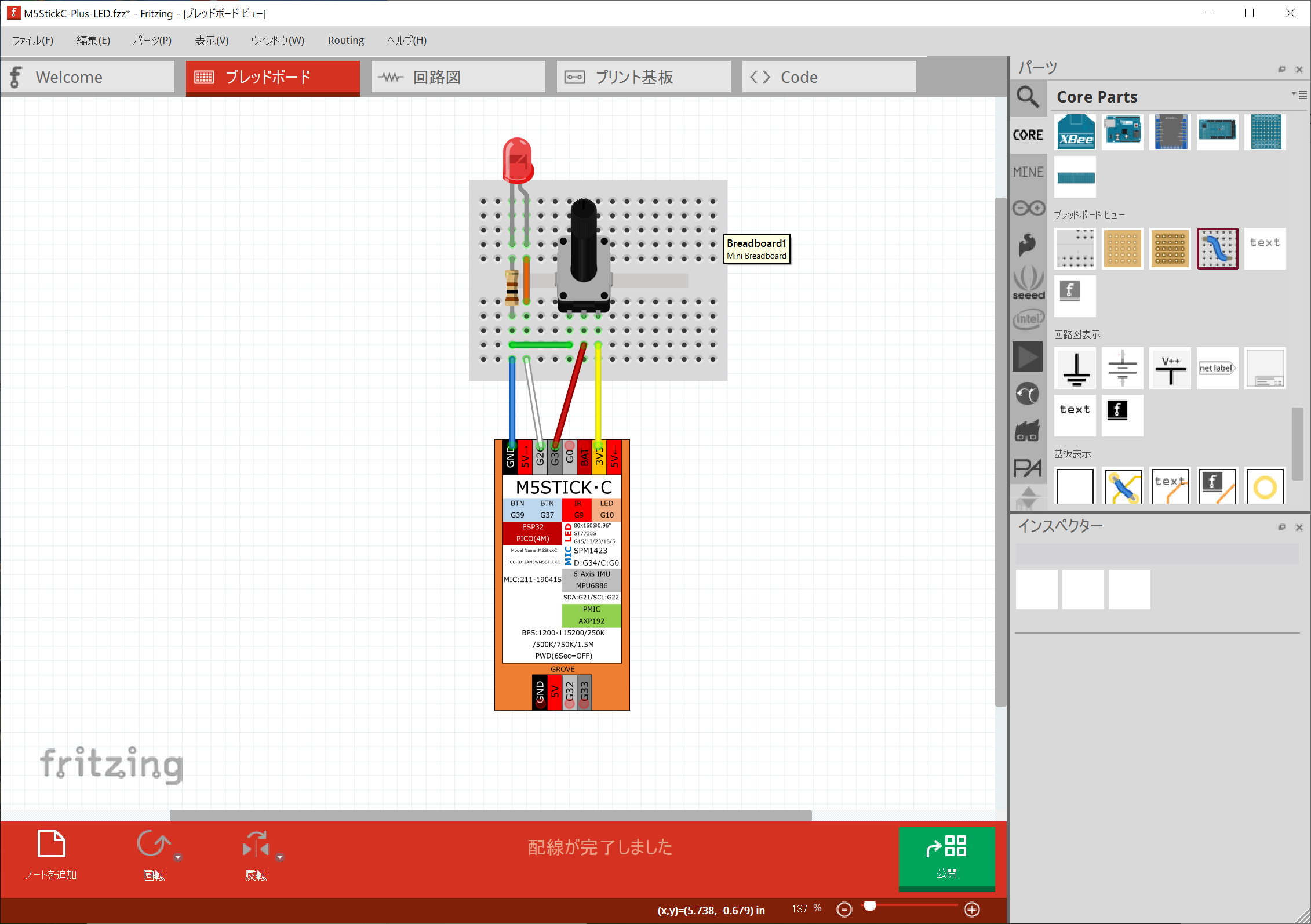The image size is (1311, 924).
Task: Flip the selected part
Action: 256,855
